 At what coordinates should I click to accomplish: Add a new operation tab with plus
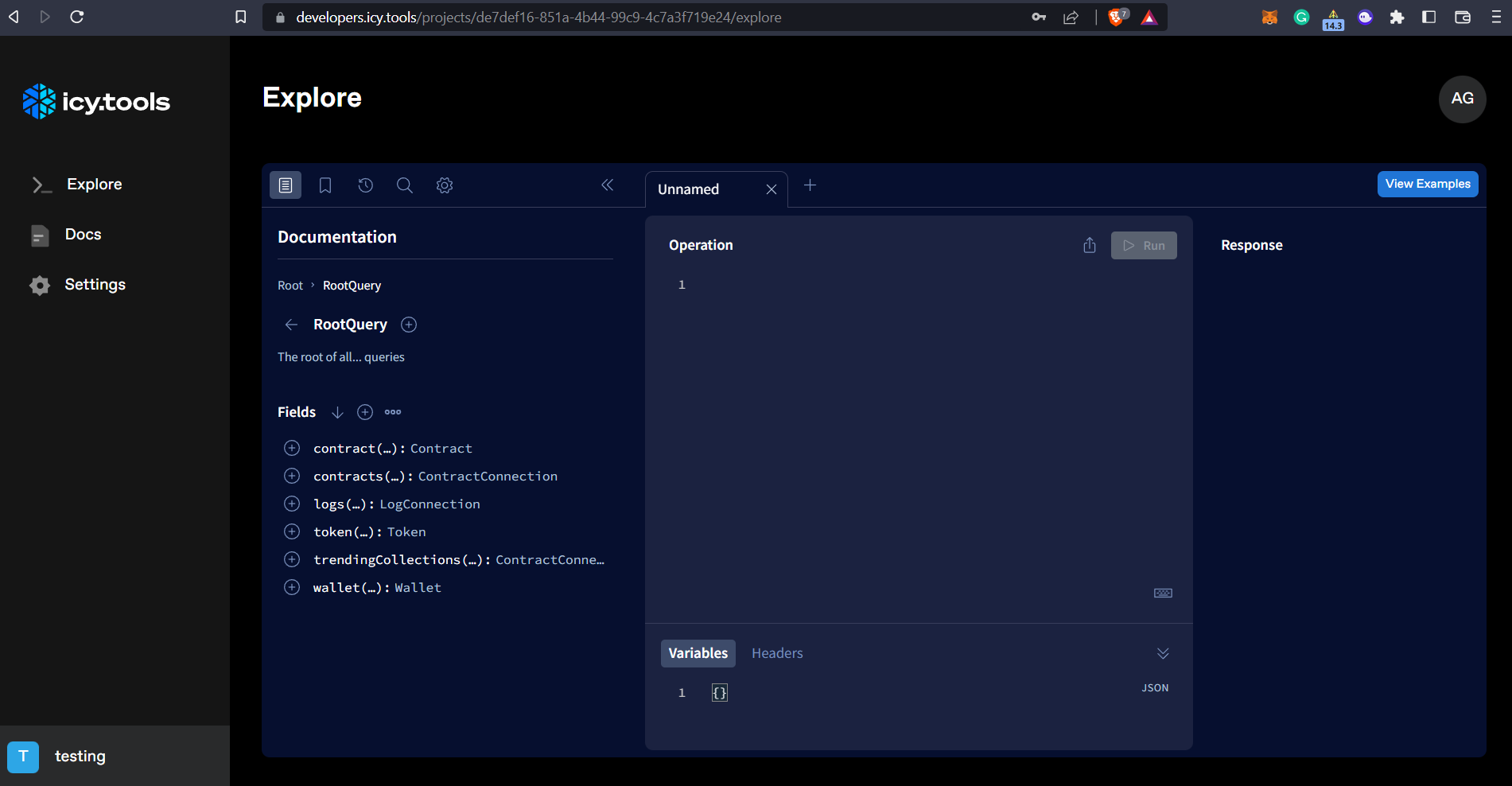[x=810, y=185]
